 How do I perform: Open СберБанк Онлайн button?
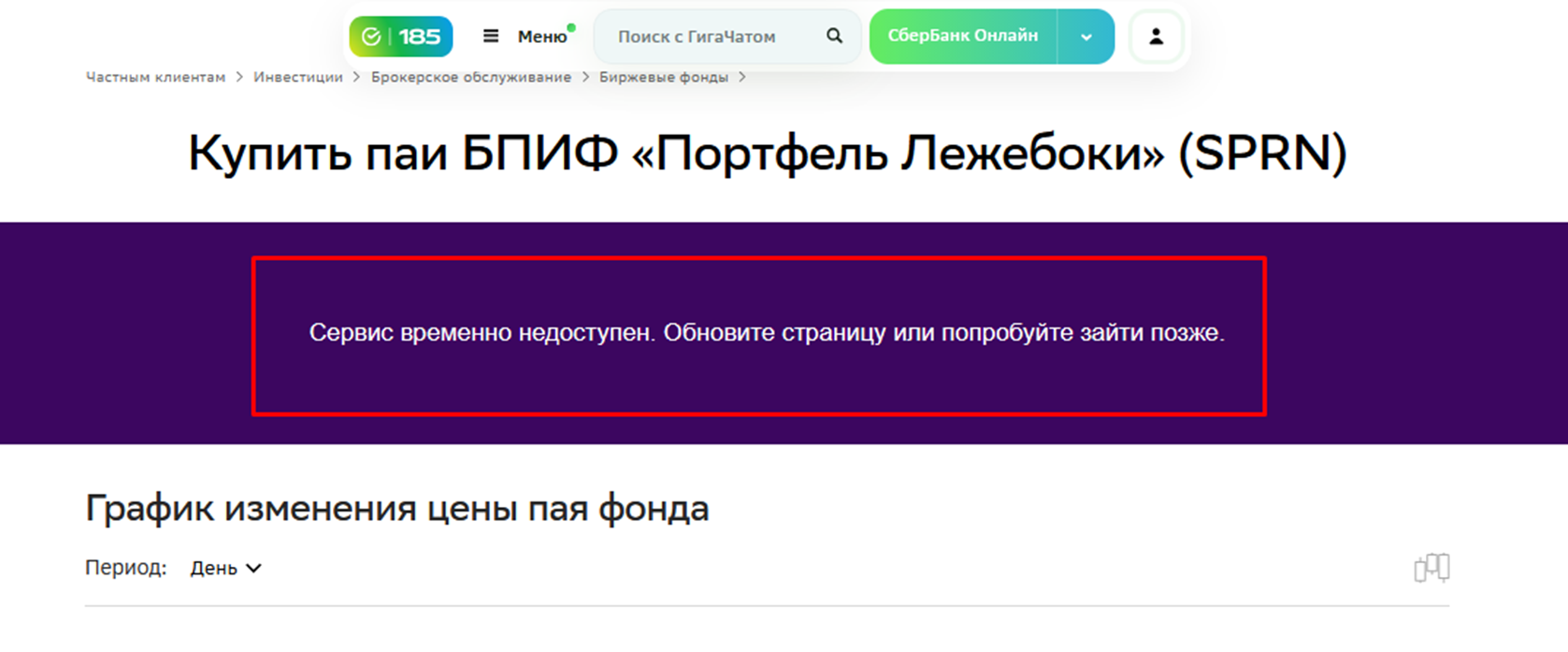click(963, 36)
